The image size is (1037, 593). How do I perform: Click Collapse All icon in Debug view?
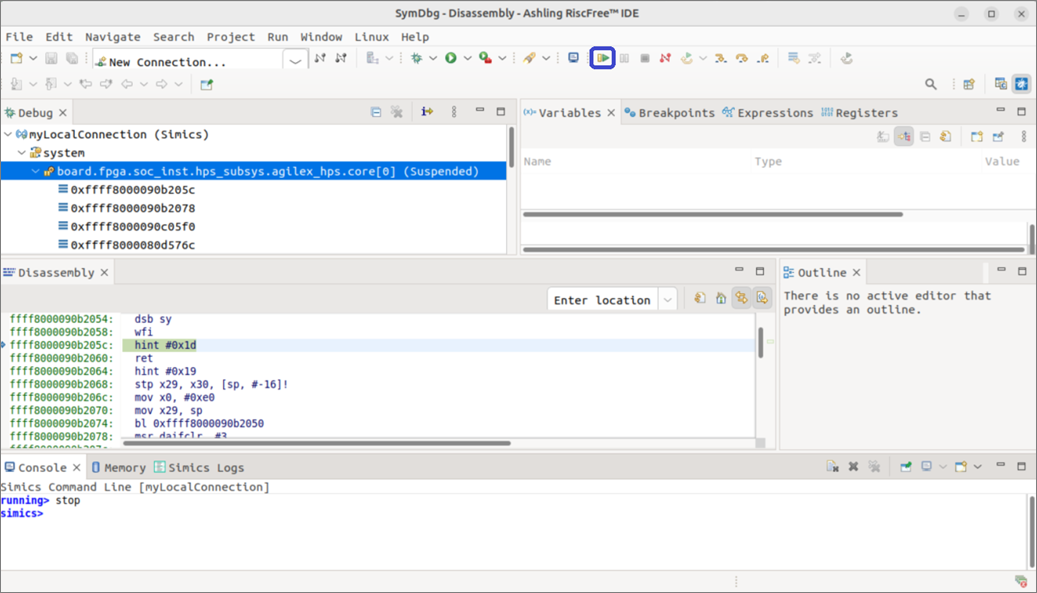[376, 113]
